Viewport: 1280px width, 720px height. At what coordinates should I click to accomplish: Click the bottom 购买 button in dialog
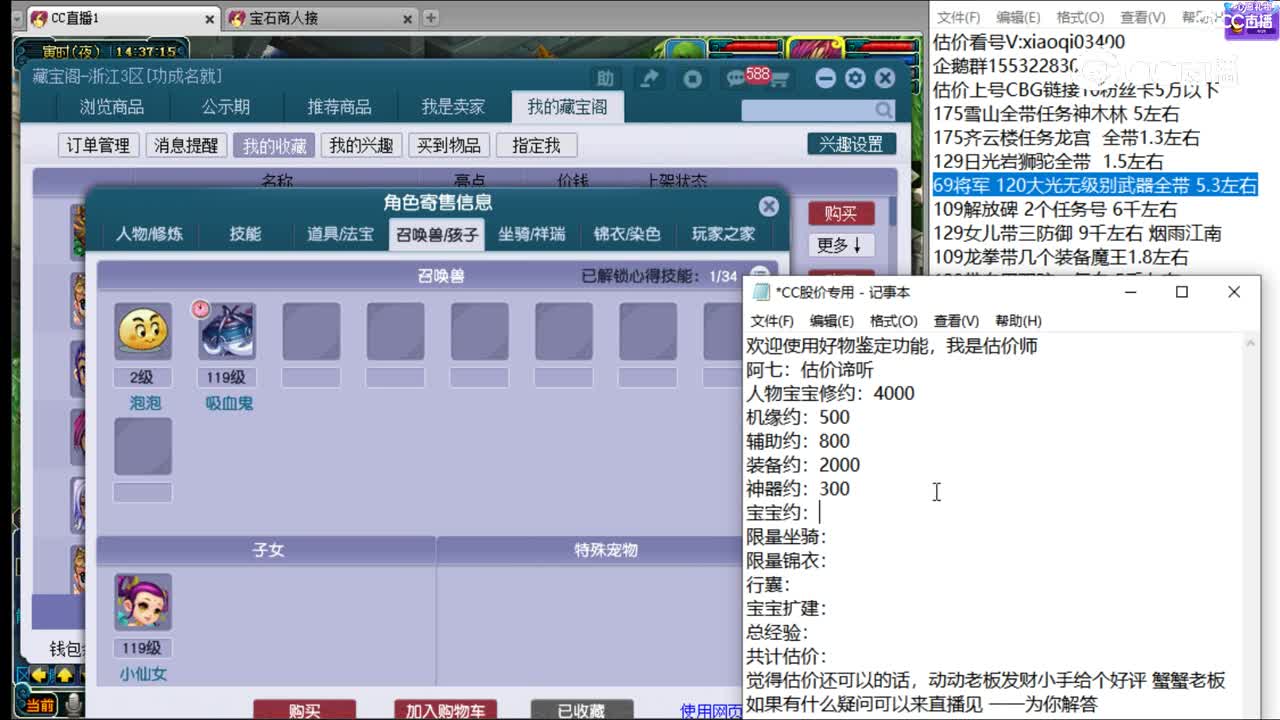(x=304, y=710)
